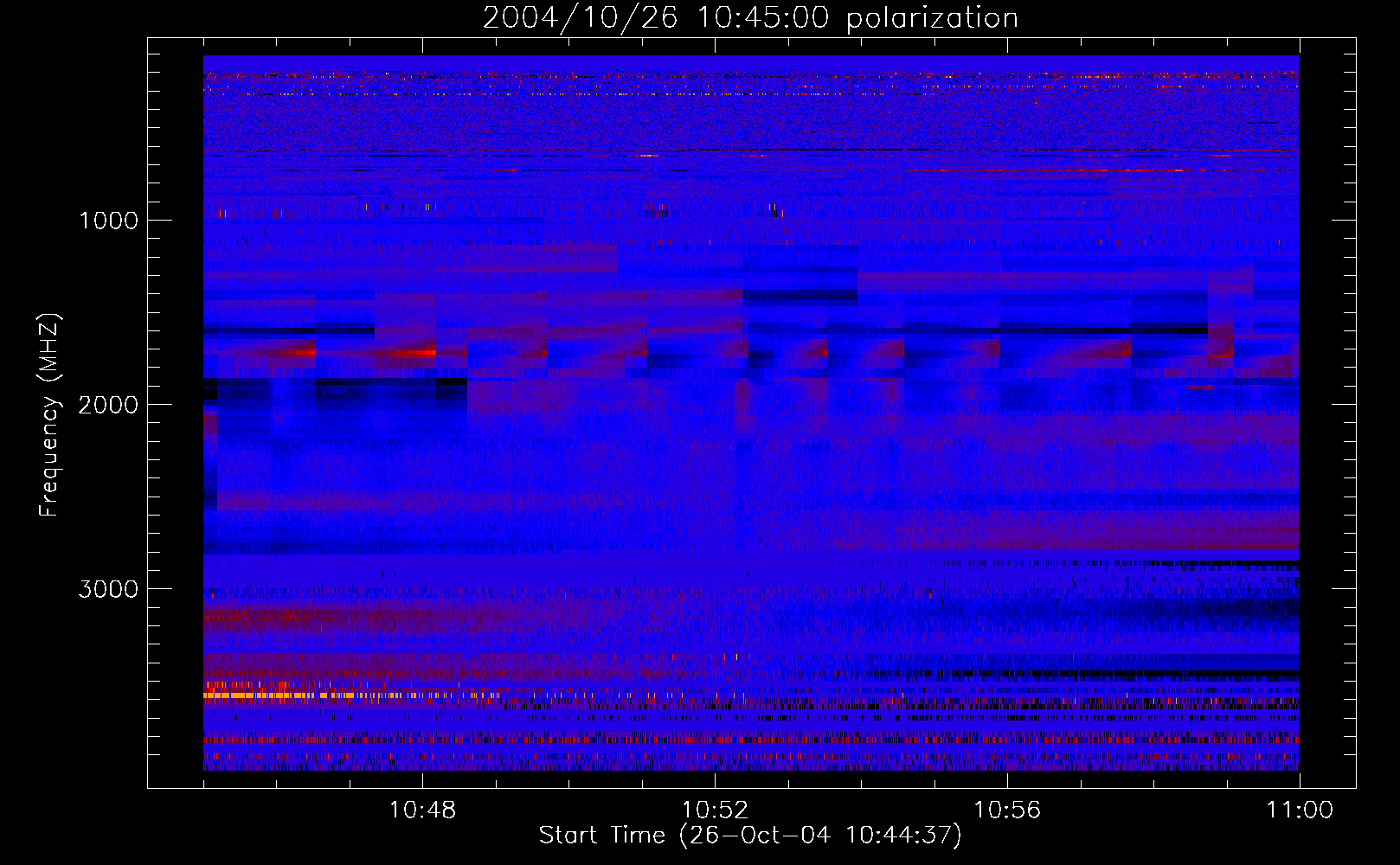Click the "10:56" time tick label
This screenshot has height=865, width=1400.
(x=1007, y=811)
